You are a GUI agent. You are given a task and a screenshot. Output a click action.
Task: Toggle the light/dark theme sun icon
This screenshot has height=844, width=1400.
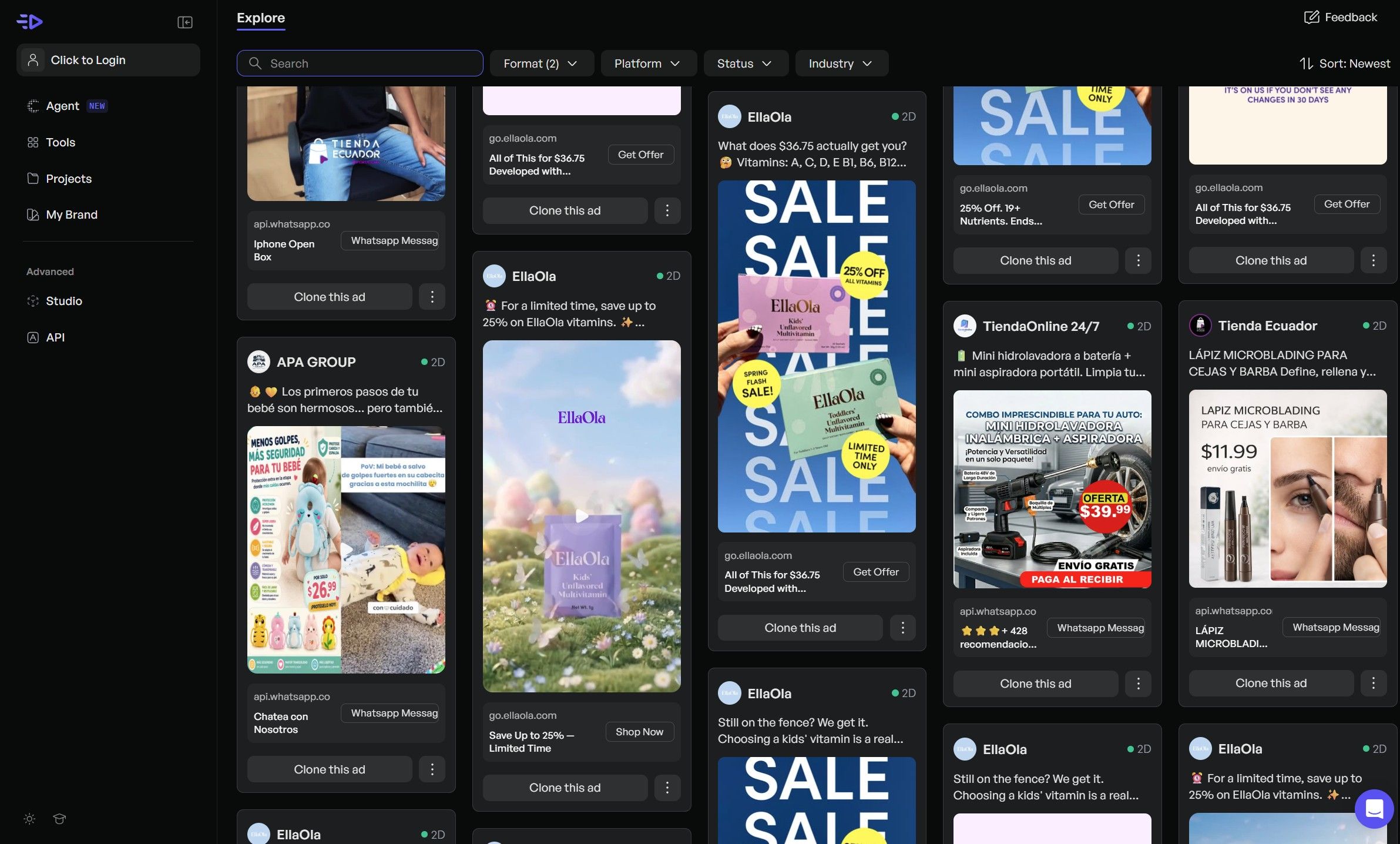pos(29,819)
